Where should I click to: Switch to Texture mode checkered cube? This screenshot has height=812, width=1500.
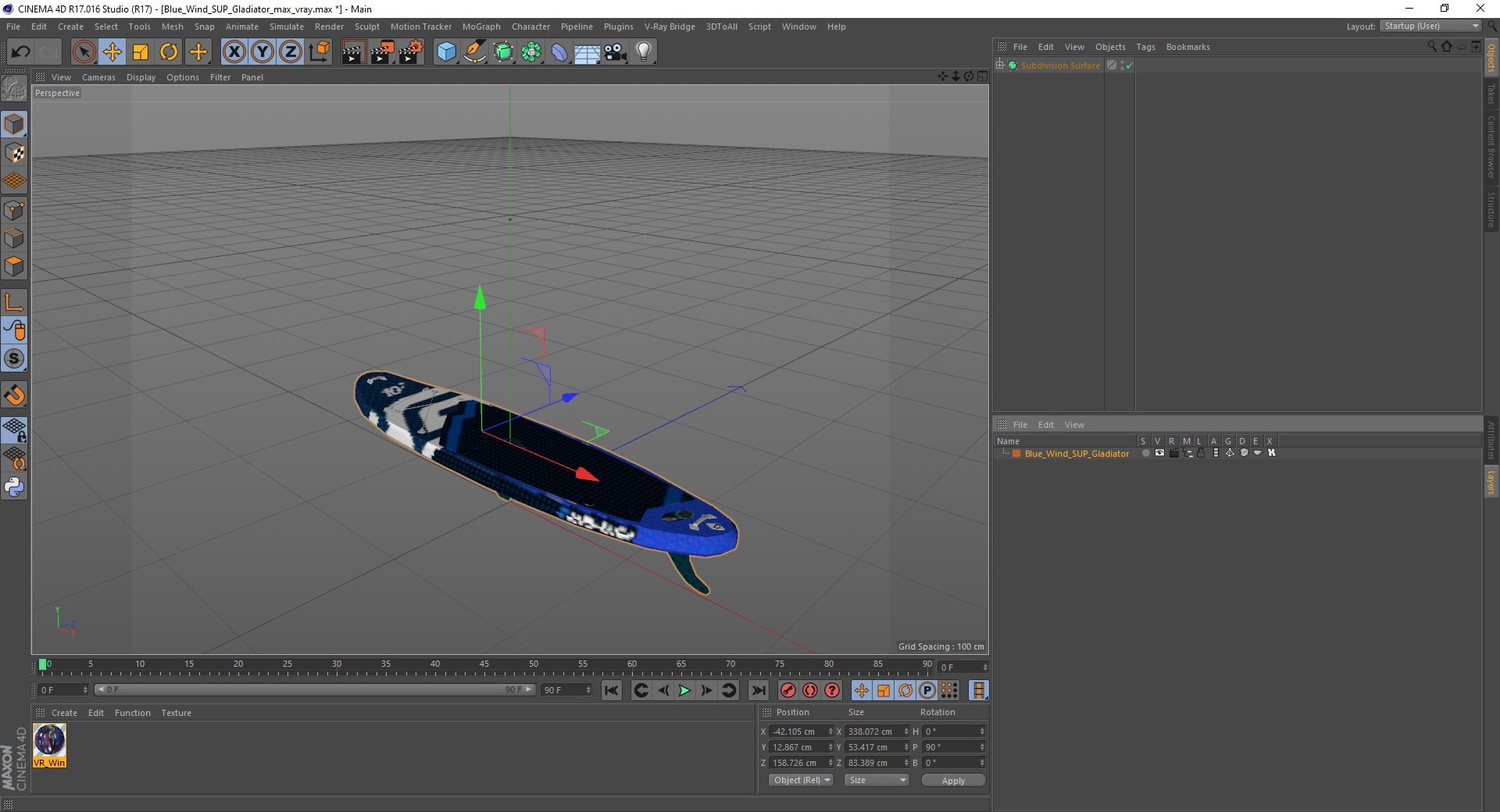point(14,153)
